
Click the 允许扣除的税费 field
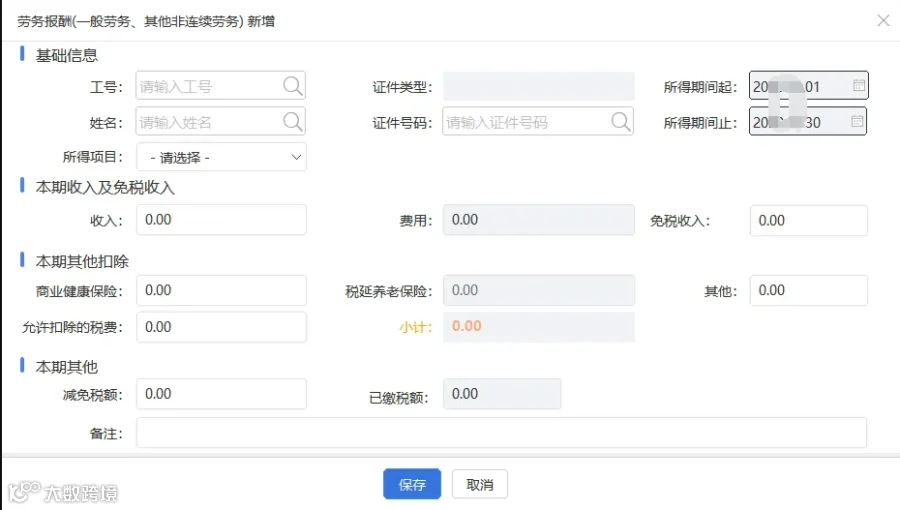pyautogui.click(x=221, y=327)
